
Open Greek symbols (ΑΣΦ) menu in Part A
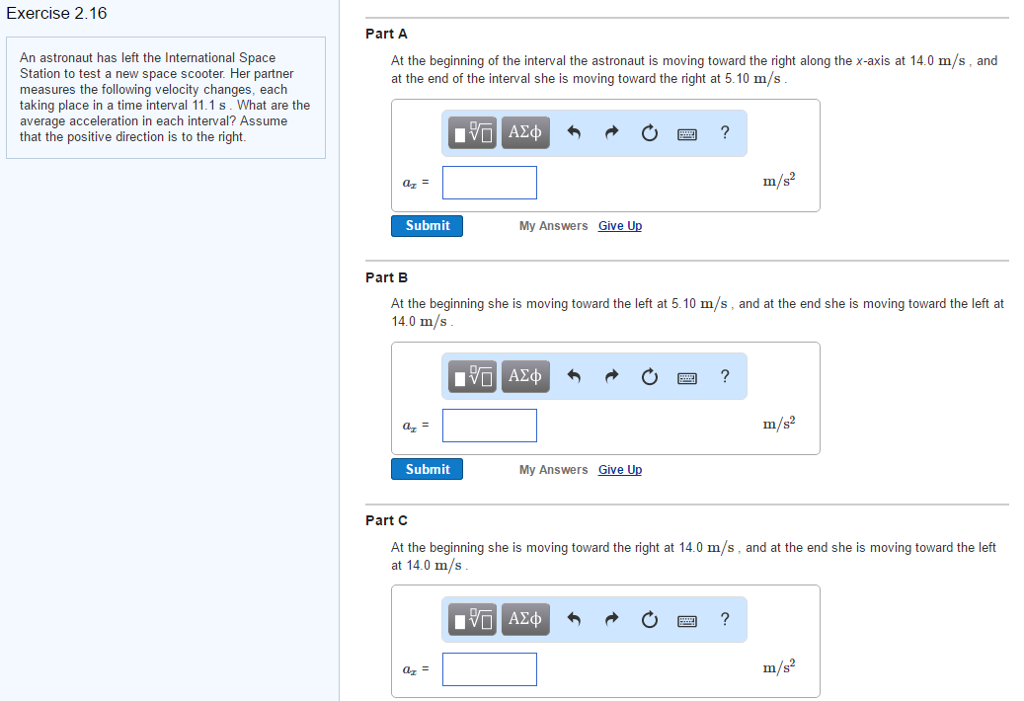tap(525, 133)
